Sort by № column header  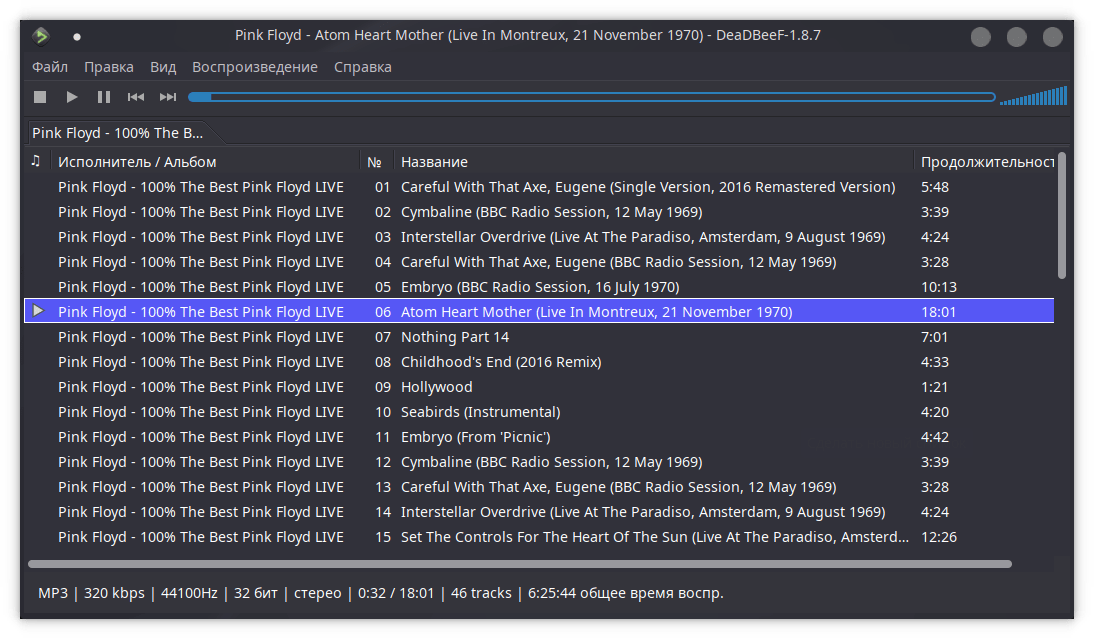click(376, 162)
